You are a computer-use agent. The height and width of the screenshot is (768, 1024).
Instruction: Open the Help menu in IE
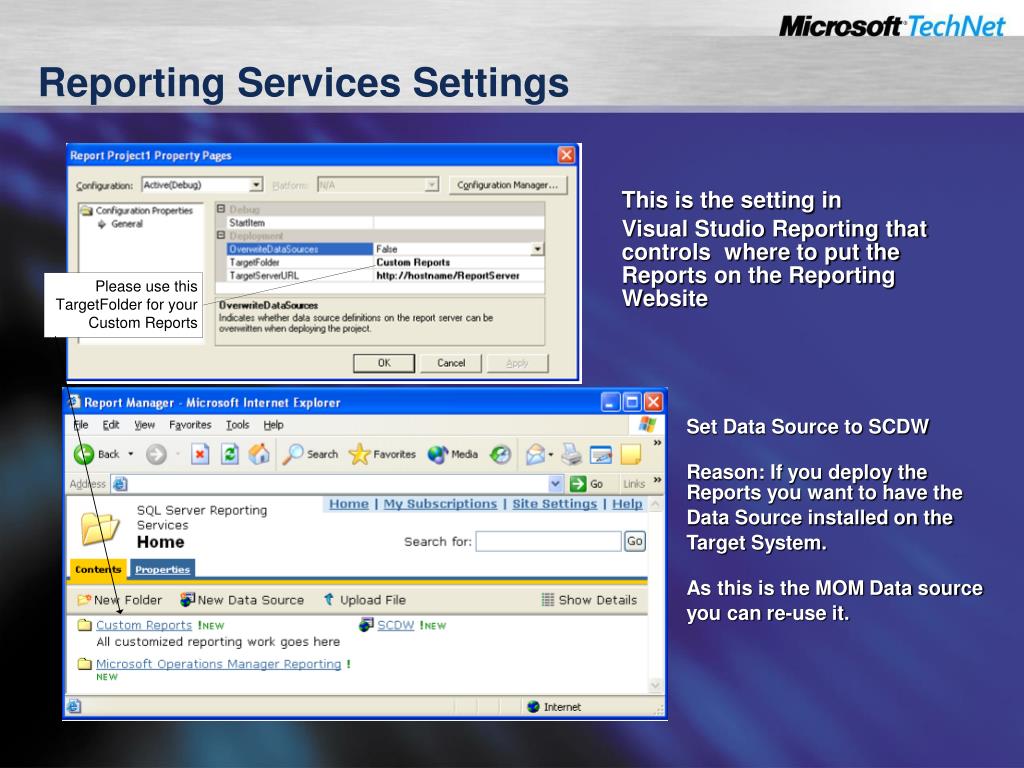tap(274, 424)
